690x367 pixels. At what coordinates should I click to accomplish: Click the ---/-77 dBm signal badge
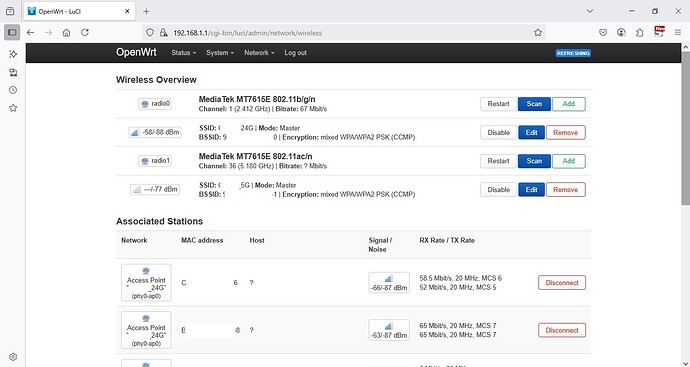(x=155, y=190)
